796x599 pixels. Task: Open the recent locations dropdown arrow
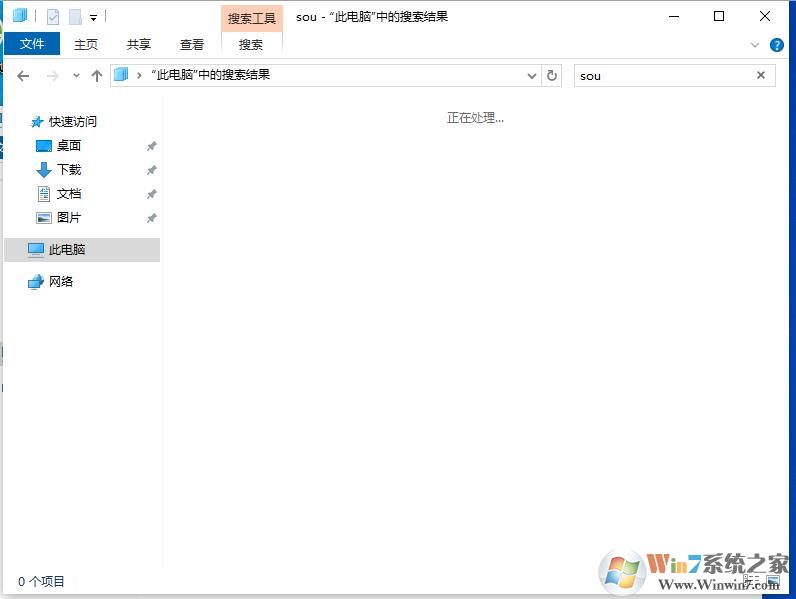(x=76, y=76)
